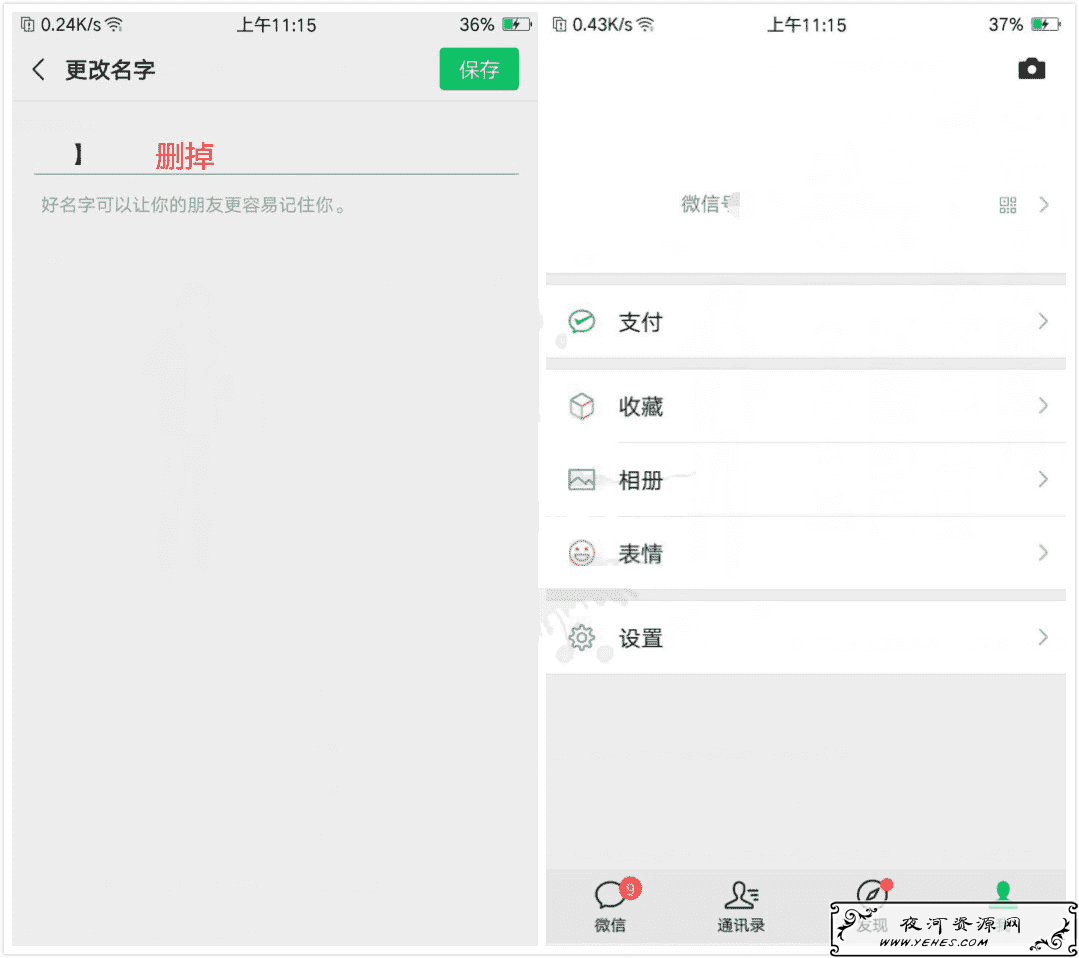Tap the 设置 gear icon
1079x958 pixels.
[x=581, y=638]
